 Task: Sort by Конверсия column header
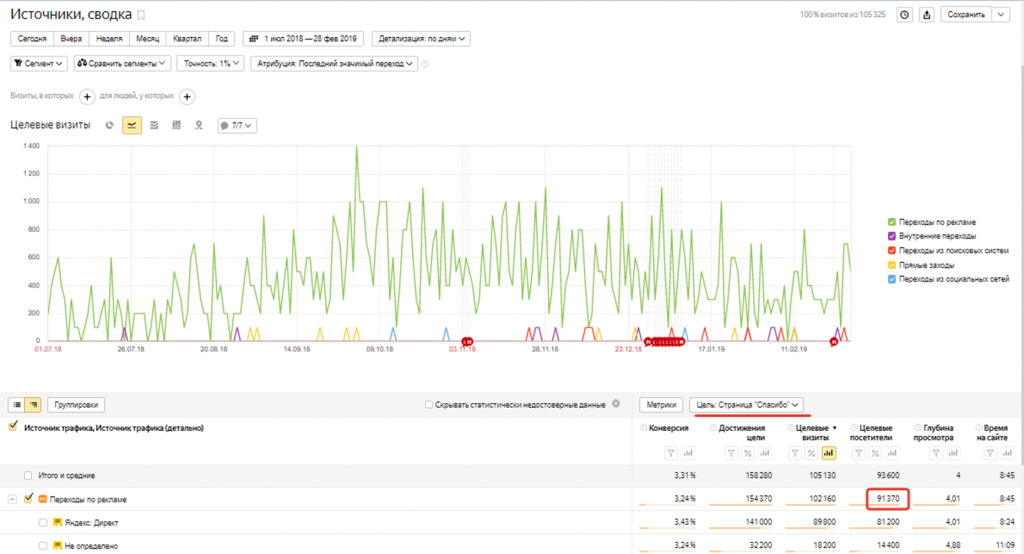pyautogui.click(x=669, y=428)
